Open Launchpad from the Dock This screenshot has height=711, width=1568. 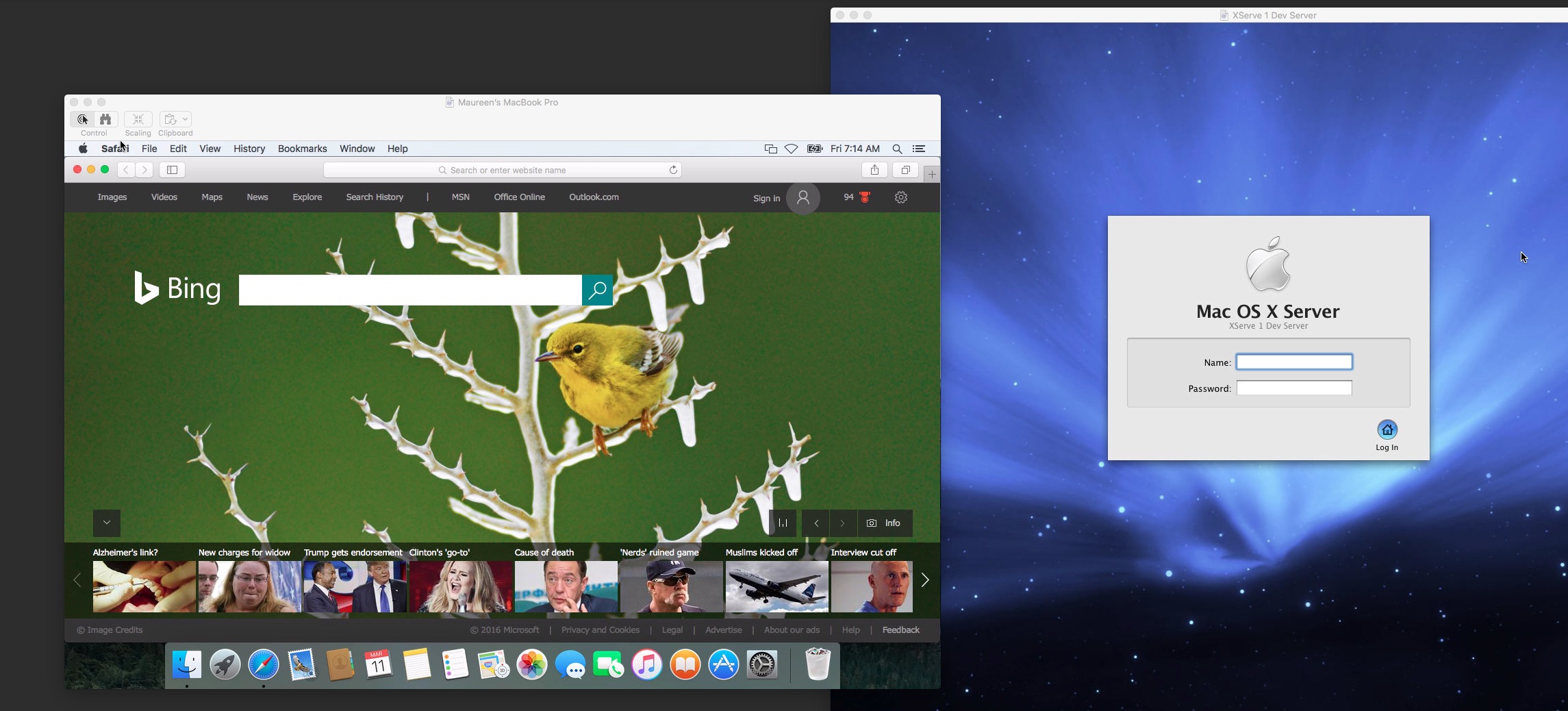[225, 664]
